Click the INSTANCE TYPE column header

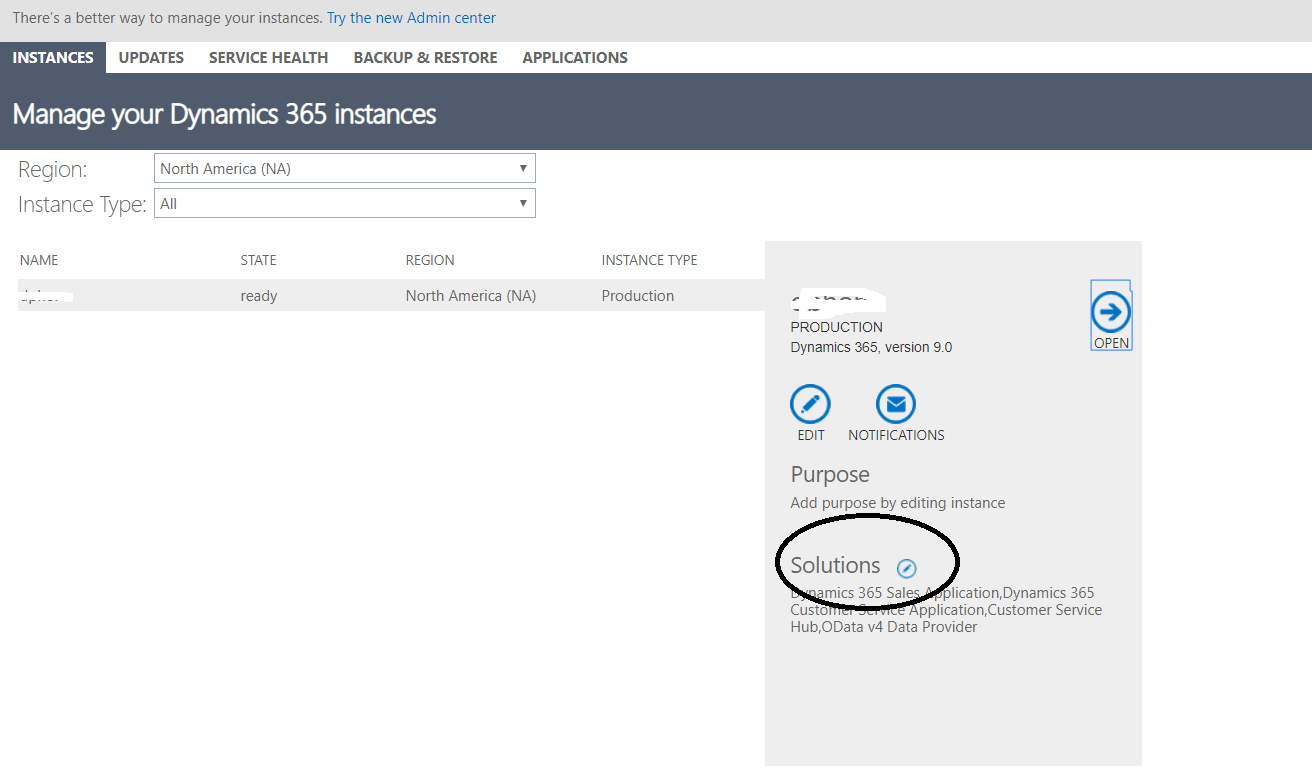tap(649, 260)
